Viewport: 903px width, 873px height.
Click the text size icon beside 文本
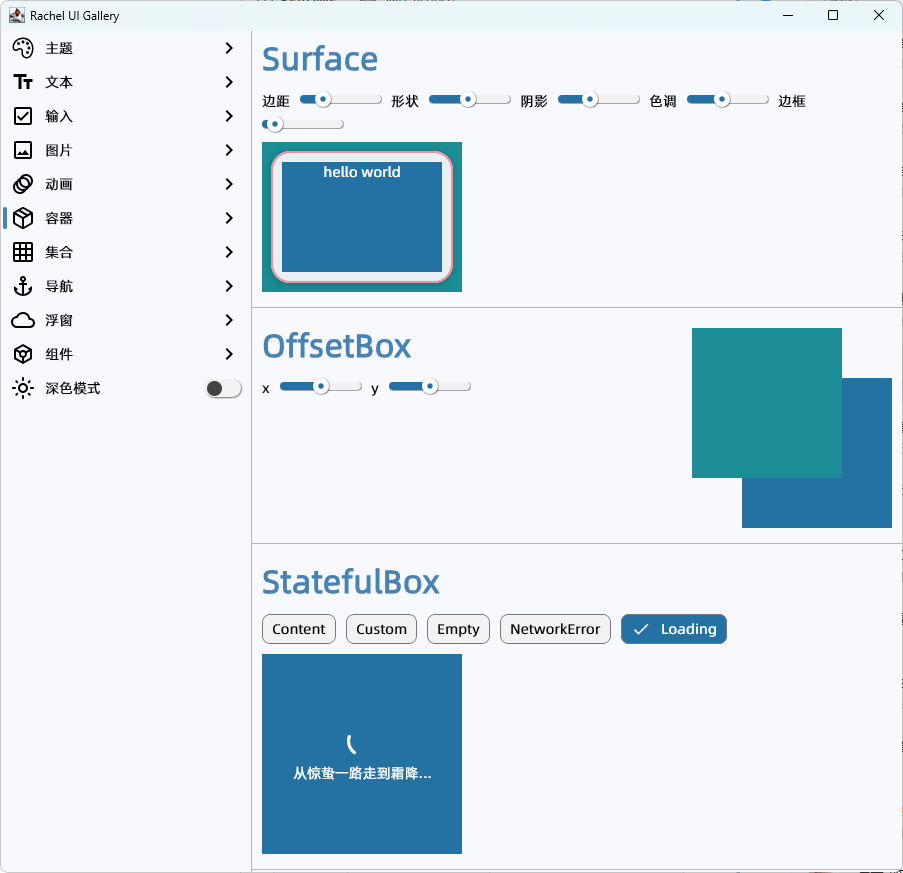(x=23, y=82)
